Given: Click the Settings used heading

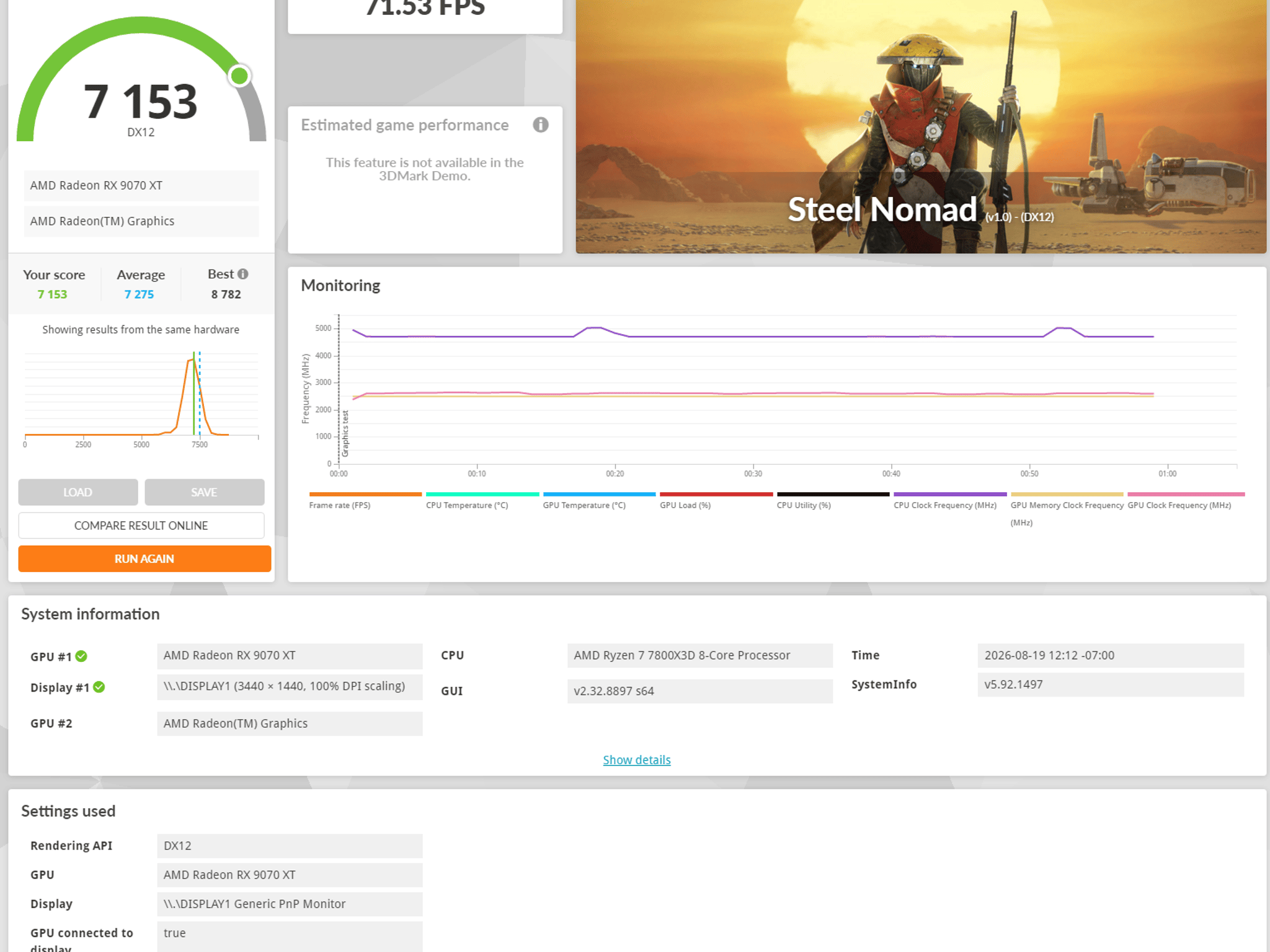Looking at the screenshot, I should (x=68, y=811).
